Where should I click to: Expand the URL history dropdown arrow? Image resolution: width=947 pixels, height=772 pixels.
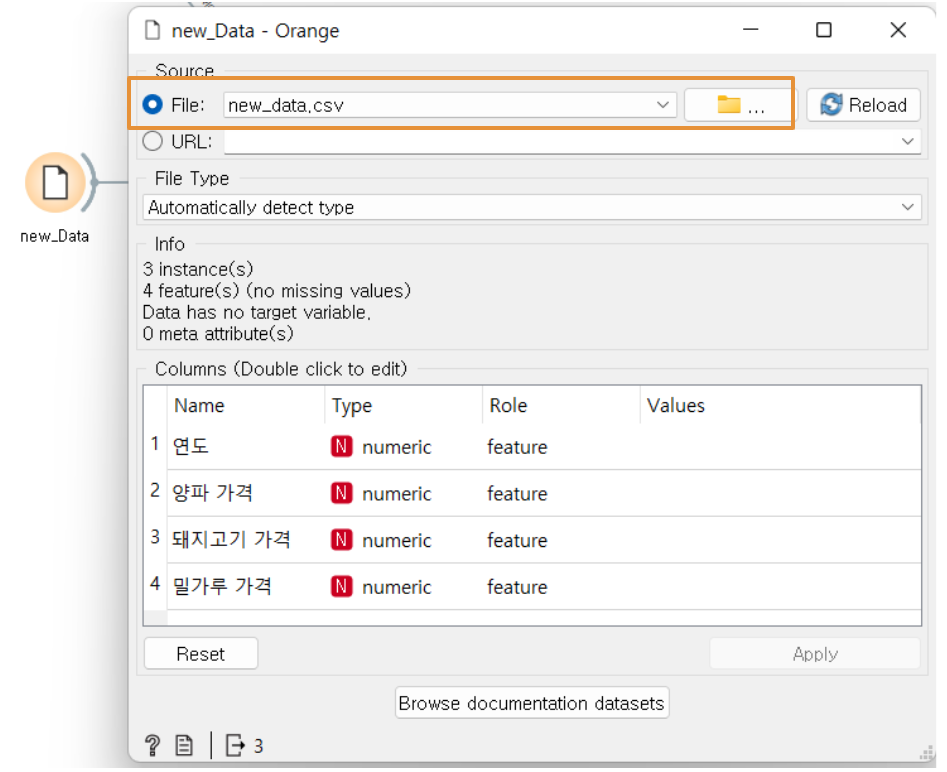point(907,141)
